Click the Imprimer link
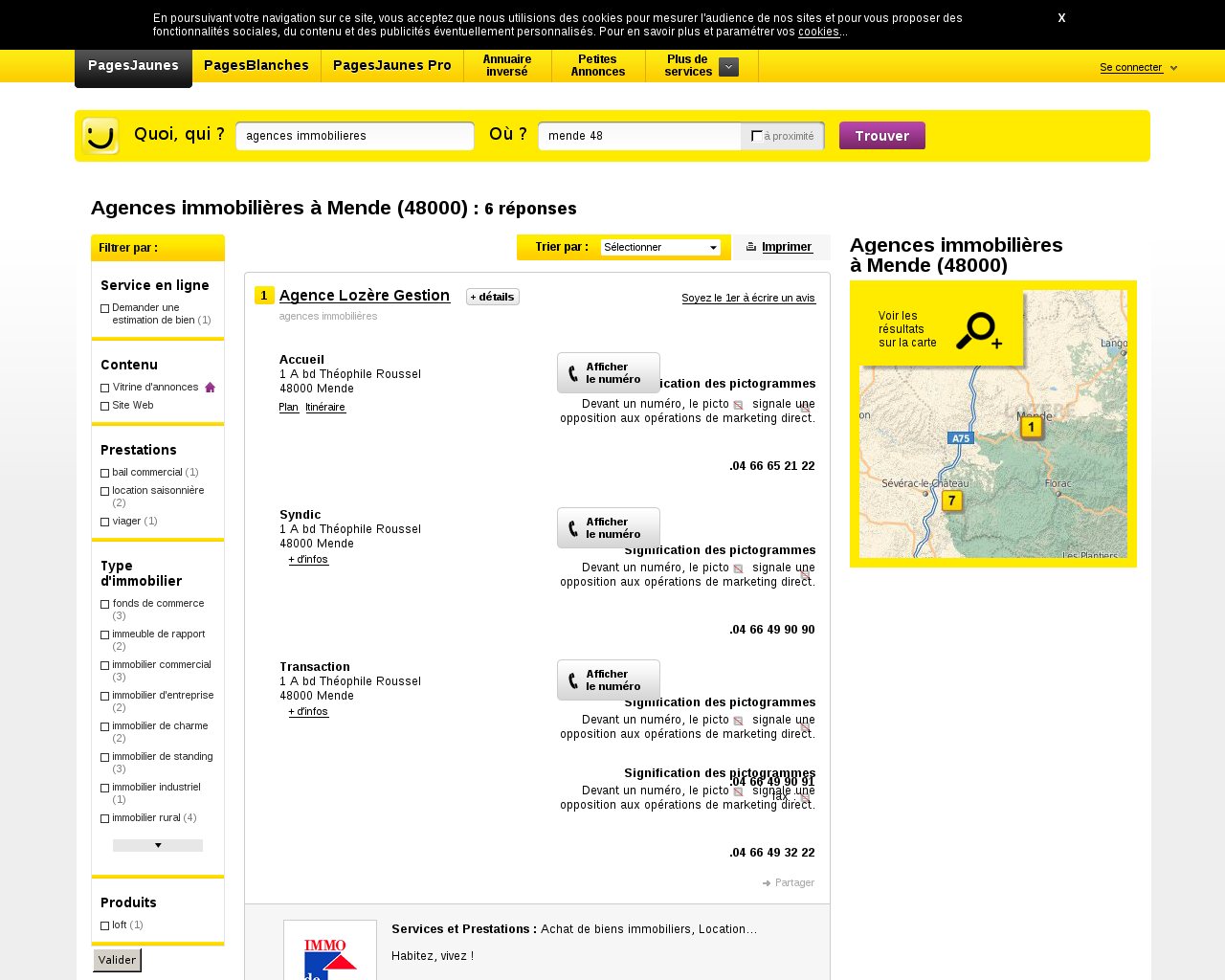The height and width of the screenshot is (980, 1225). (787, 247)
